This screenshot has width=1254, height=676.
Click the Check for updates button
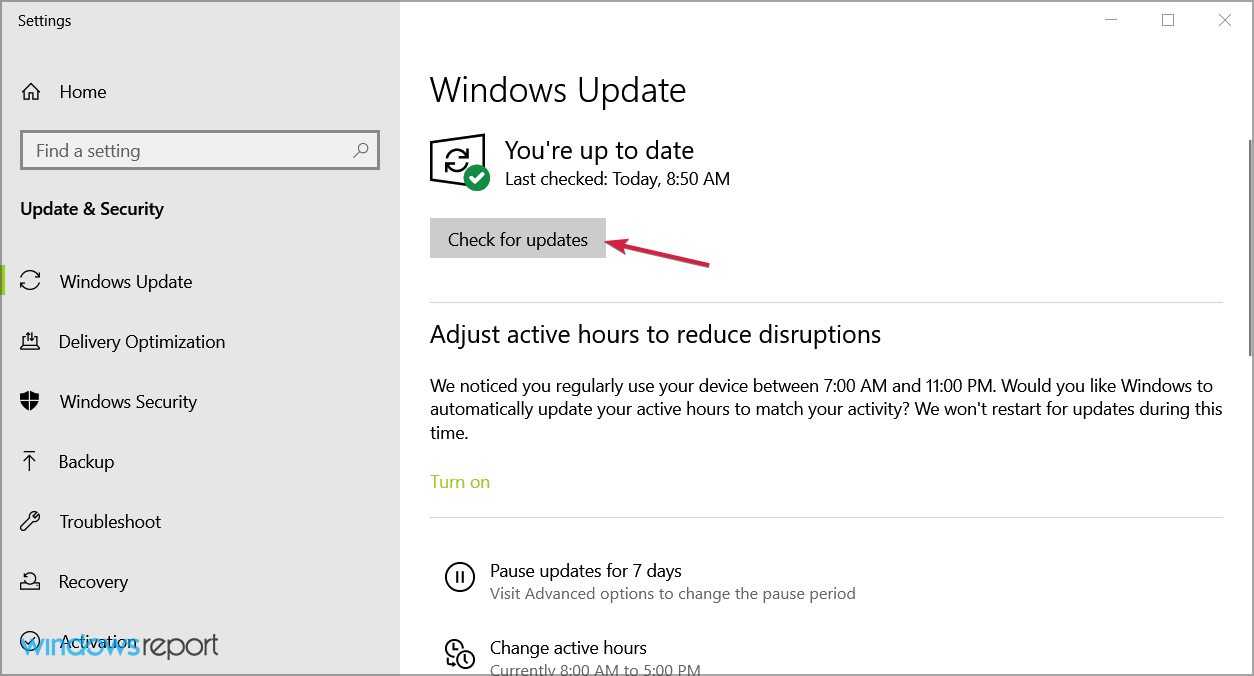click(x=518, y=239)
